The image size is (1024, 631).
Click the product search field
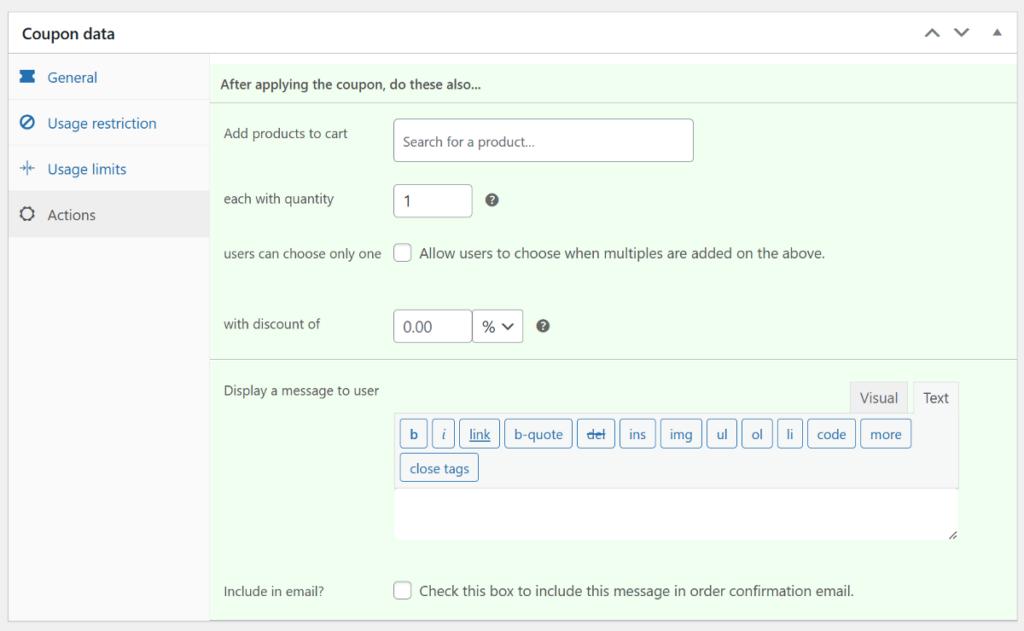(x=543, y=140)
